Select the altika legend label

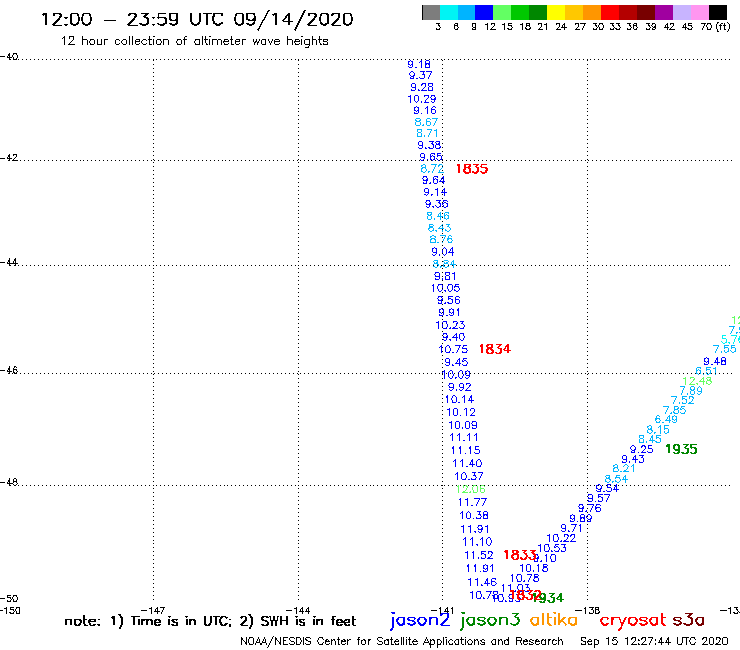point(554,620)
